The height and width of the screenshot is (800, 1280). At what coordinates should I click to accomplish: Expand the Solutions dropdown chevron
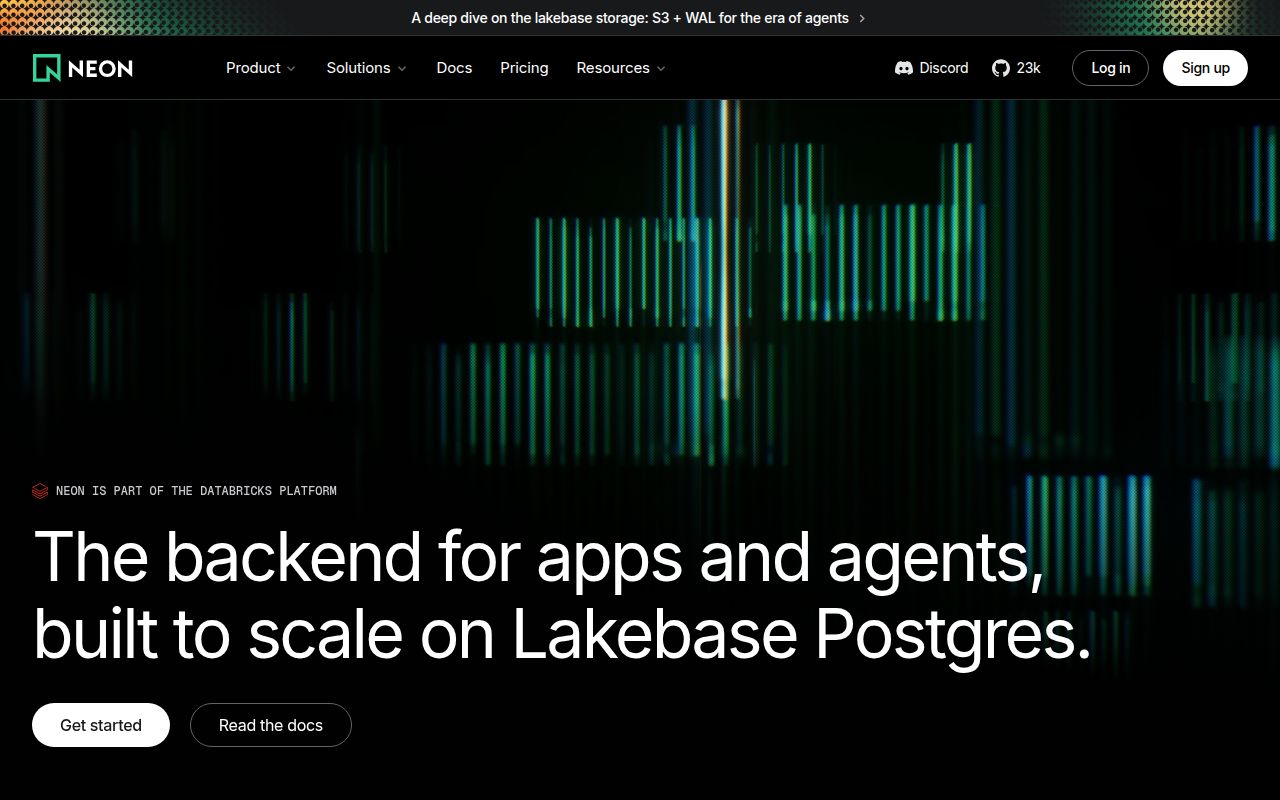click(x=402, y=69)
